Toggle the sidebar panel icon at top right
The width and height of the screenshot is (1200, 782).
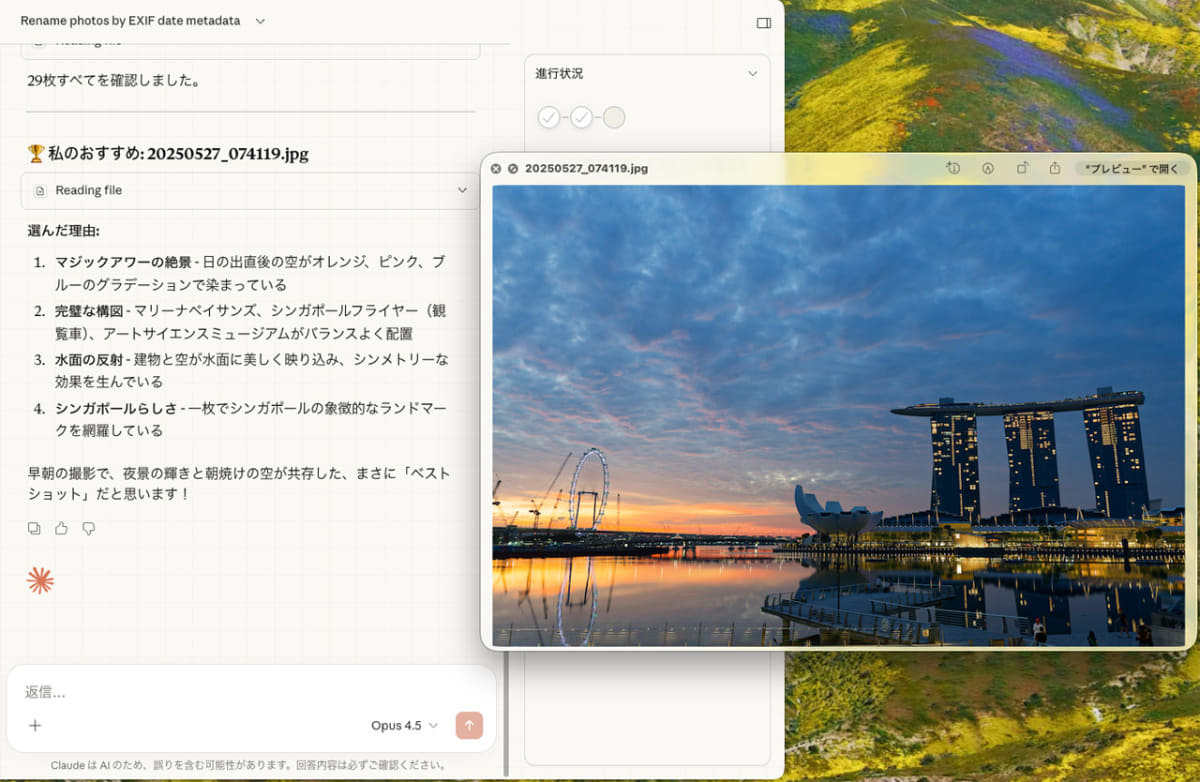[x=765, y=21]
